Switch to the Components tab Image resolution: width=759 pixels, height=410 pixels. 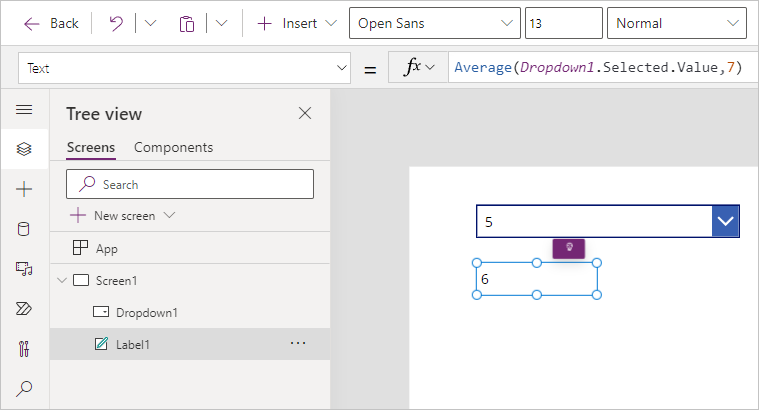coord(173,147)
